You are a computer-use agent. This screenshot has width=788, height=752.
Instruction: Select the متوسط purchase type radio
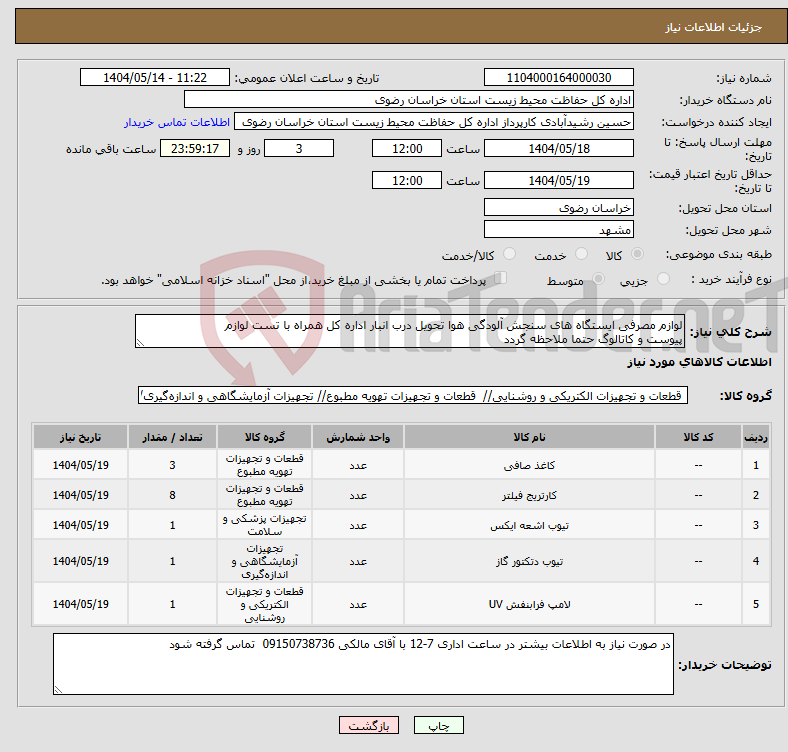coord(599,278)
